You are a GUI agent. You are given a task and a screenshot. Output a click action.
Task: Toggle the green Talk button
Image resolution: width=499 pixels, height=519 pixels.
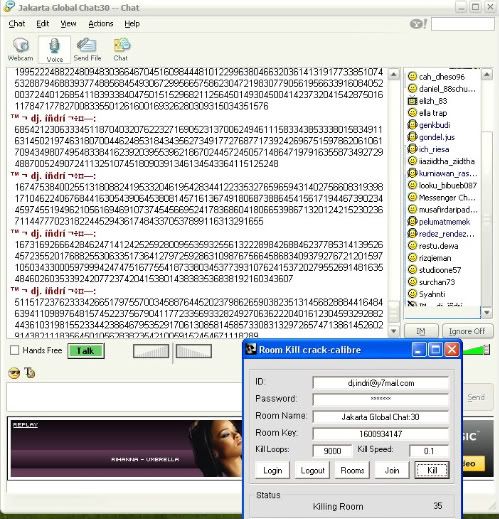(86, 351)
